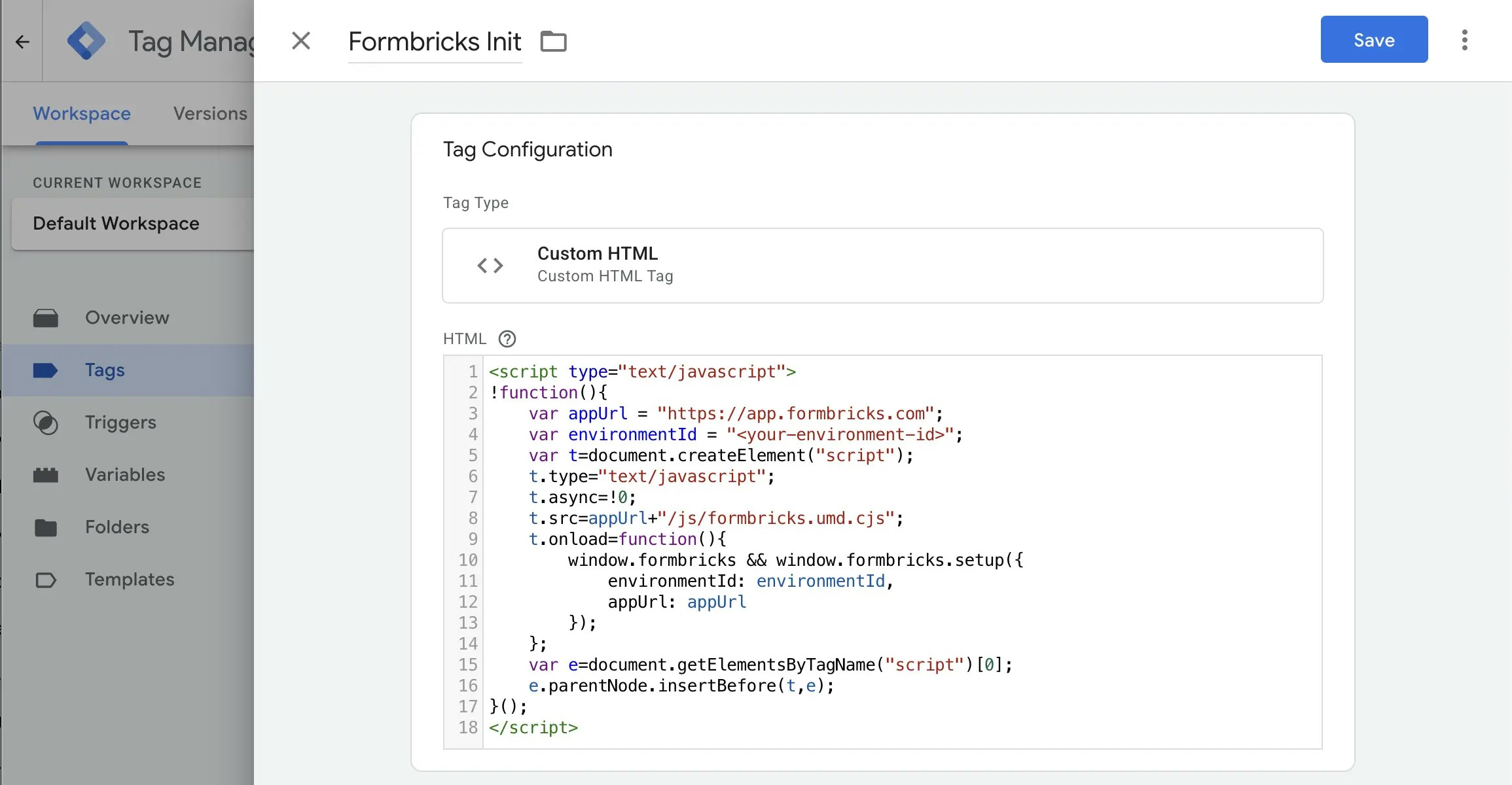The height and width of the screenshot is (785, 1512).
Task: Click the Tag Manager logo icon
Action: pyautogui.click(x=86, y=41)
